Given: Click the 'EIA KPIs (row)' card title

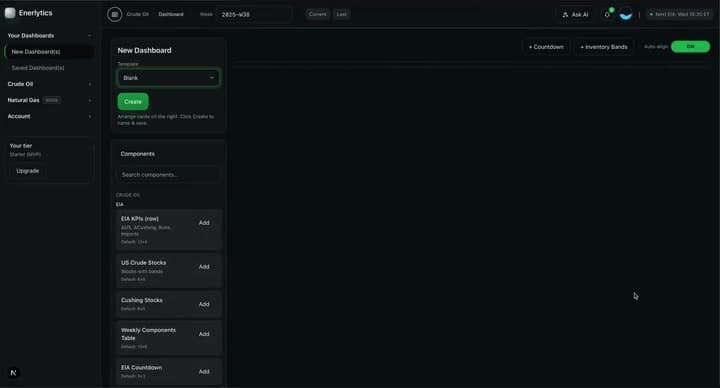Looking at the screenshot, I should click(140, 219).
